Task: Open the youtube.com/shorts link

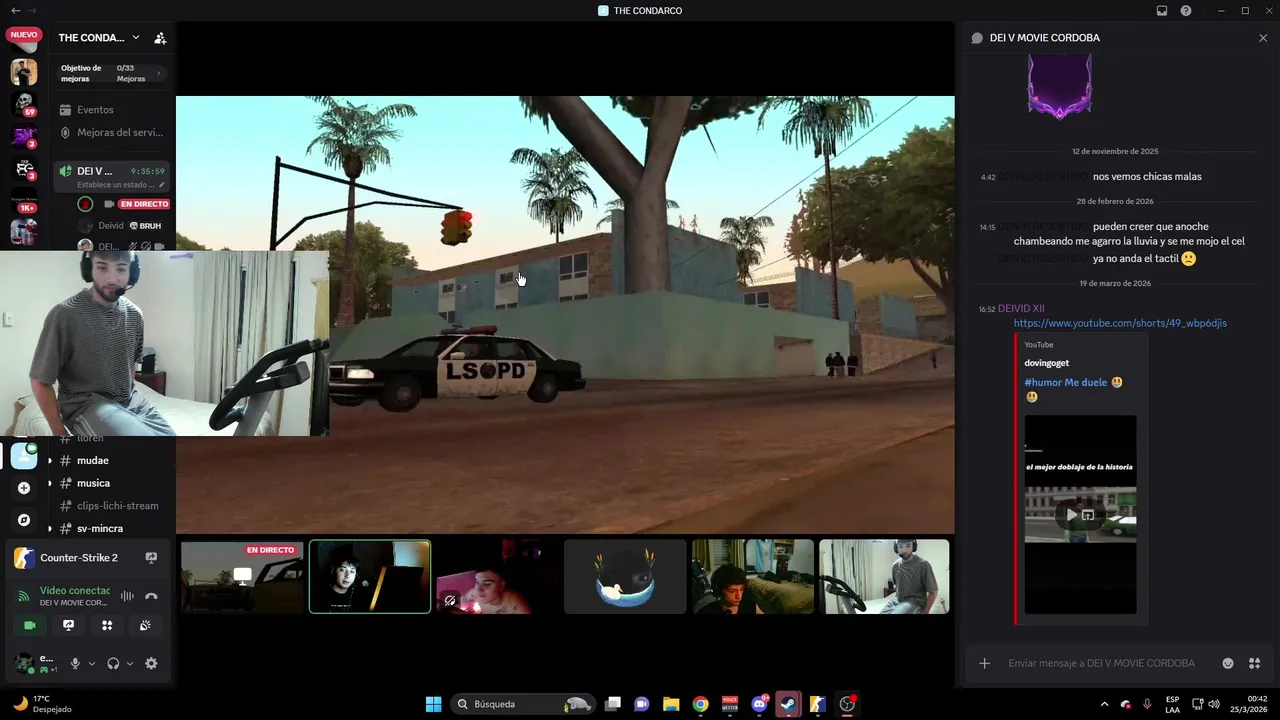Action: pyautogui.click(x=1120, y=323)
